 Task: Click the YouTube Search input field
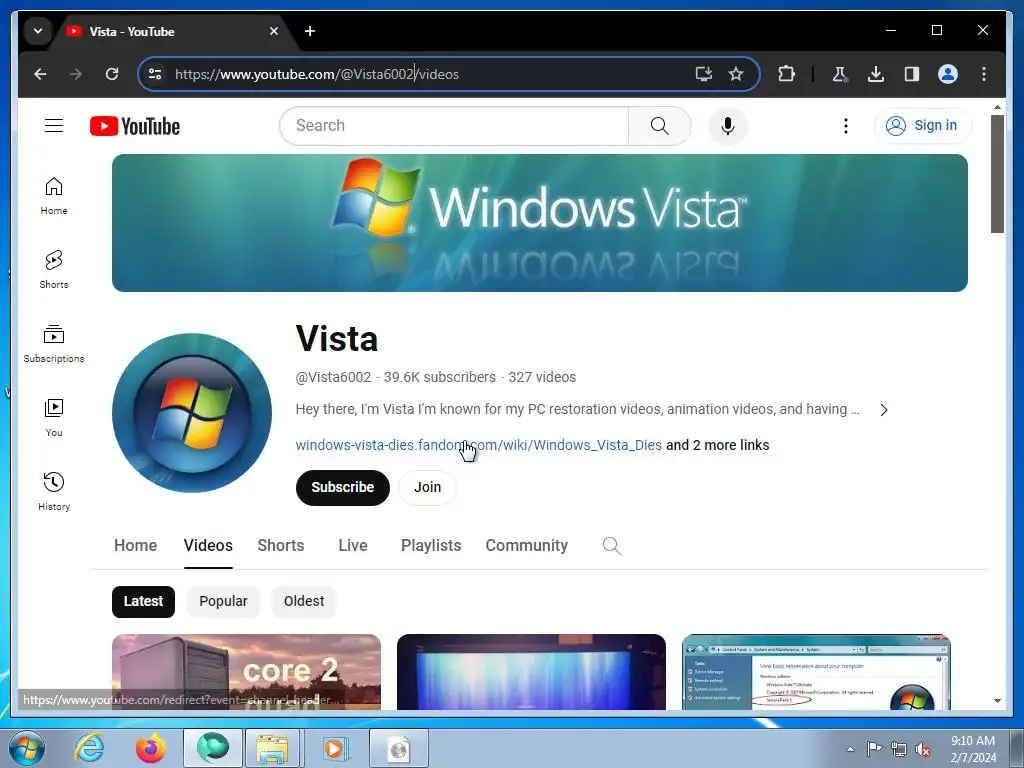[455, 125]
